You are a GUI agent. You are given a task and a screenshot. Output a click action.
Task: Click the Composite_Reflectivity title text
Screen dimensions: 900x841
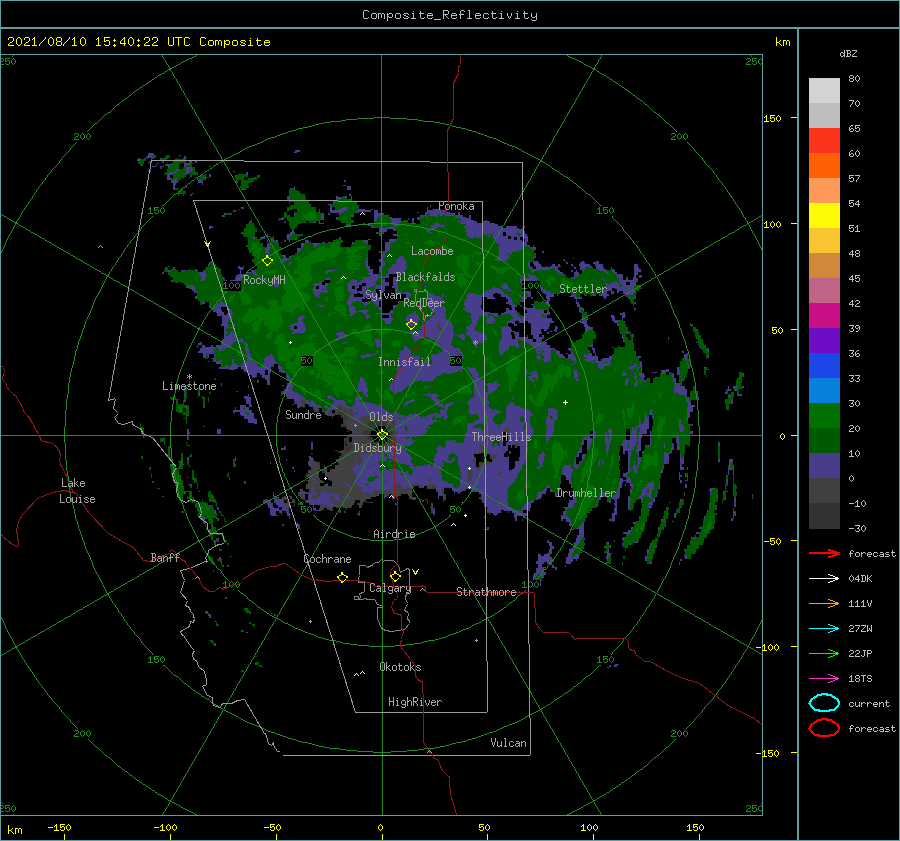449,15
